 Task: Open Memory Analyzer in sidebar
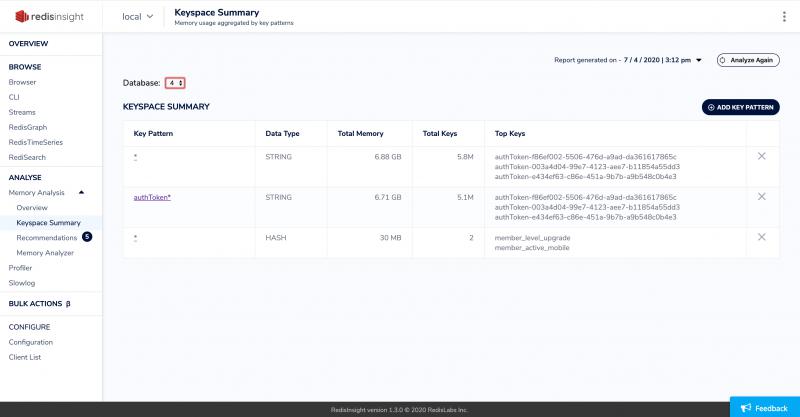tap(45, 253)
